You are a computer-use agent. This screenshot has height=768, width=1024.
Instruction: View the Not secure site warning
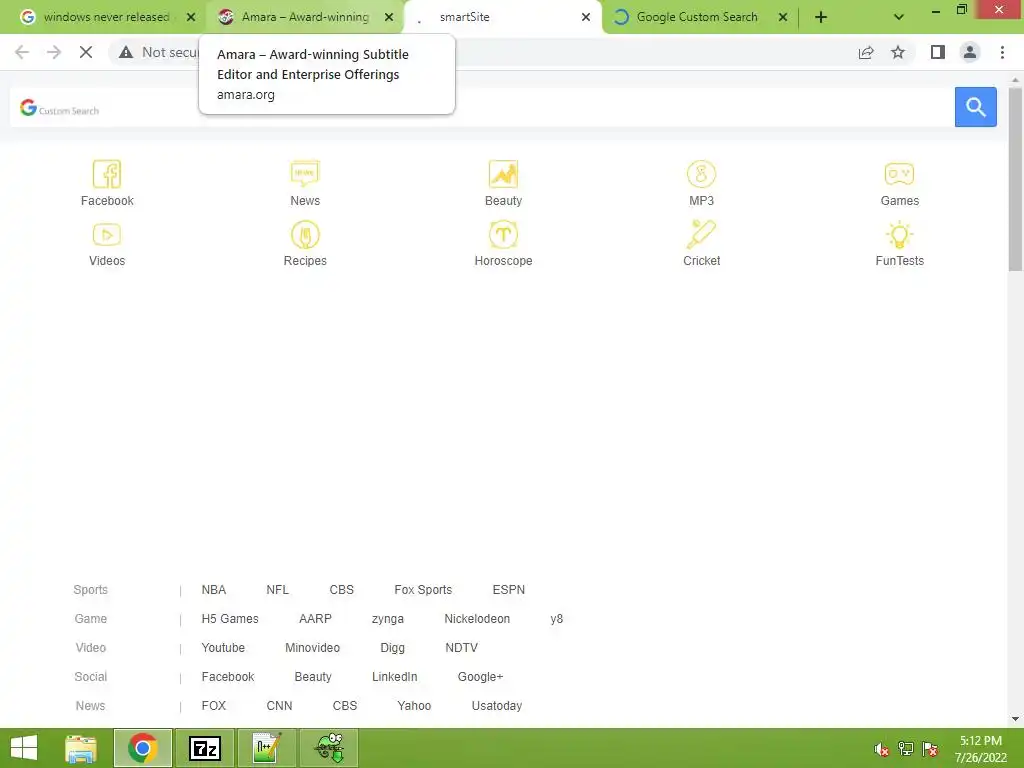click(157, 52)
